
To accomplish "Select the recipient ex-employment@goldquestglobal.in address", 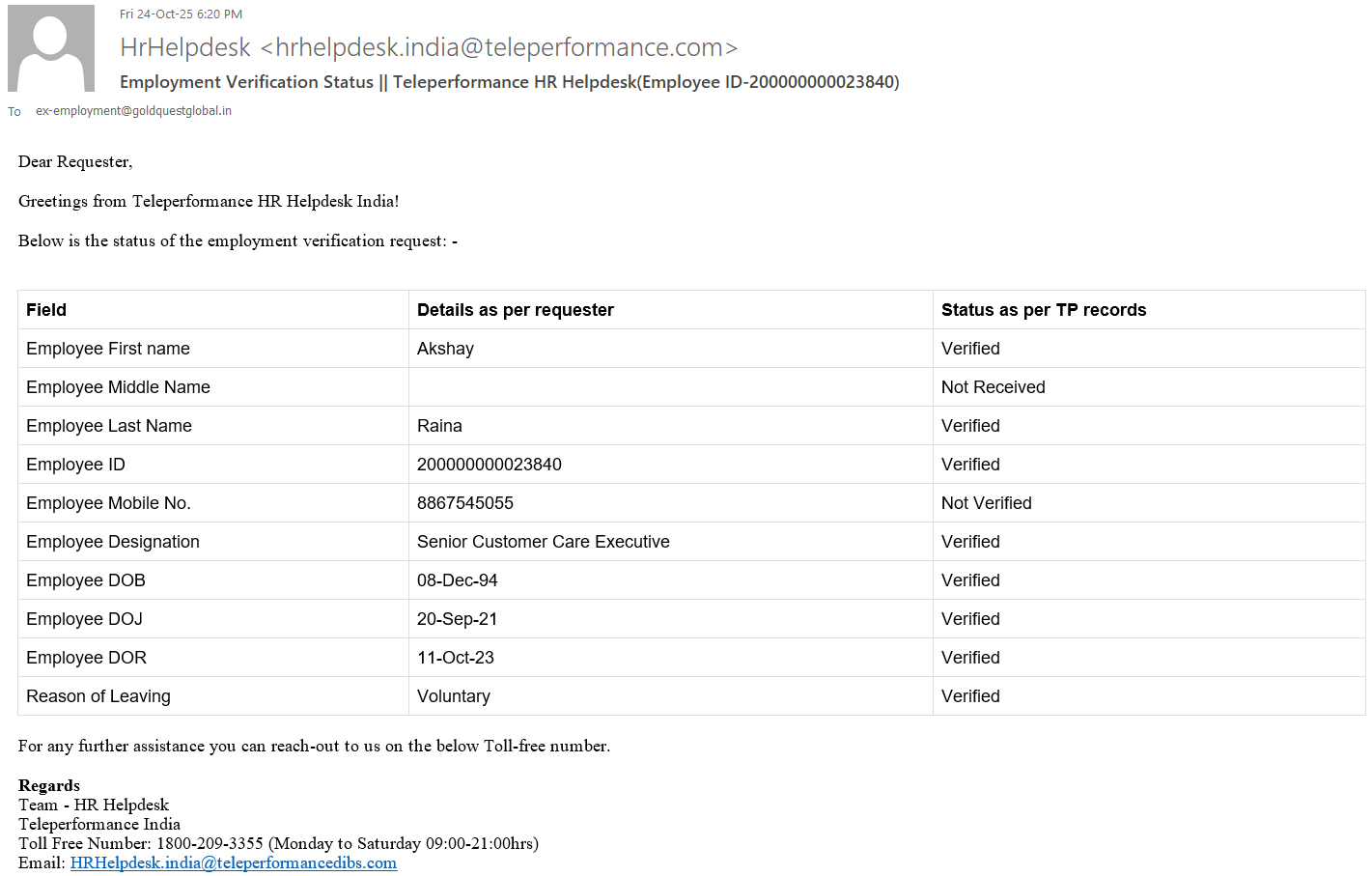I will [133, 111].
